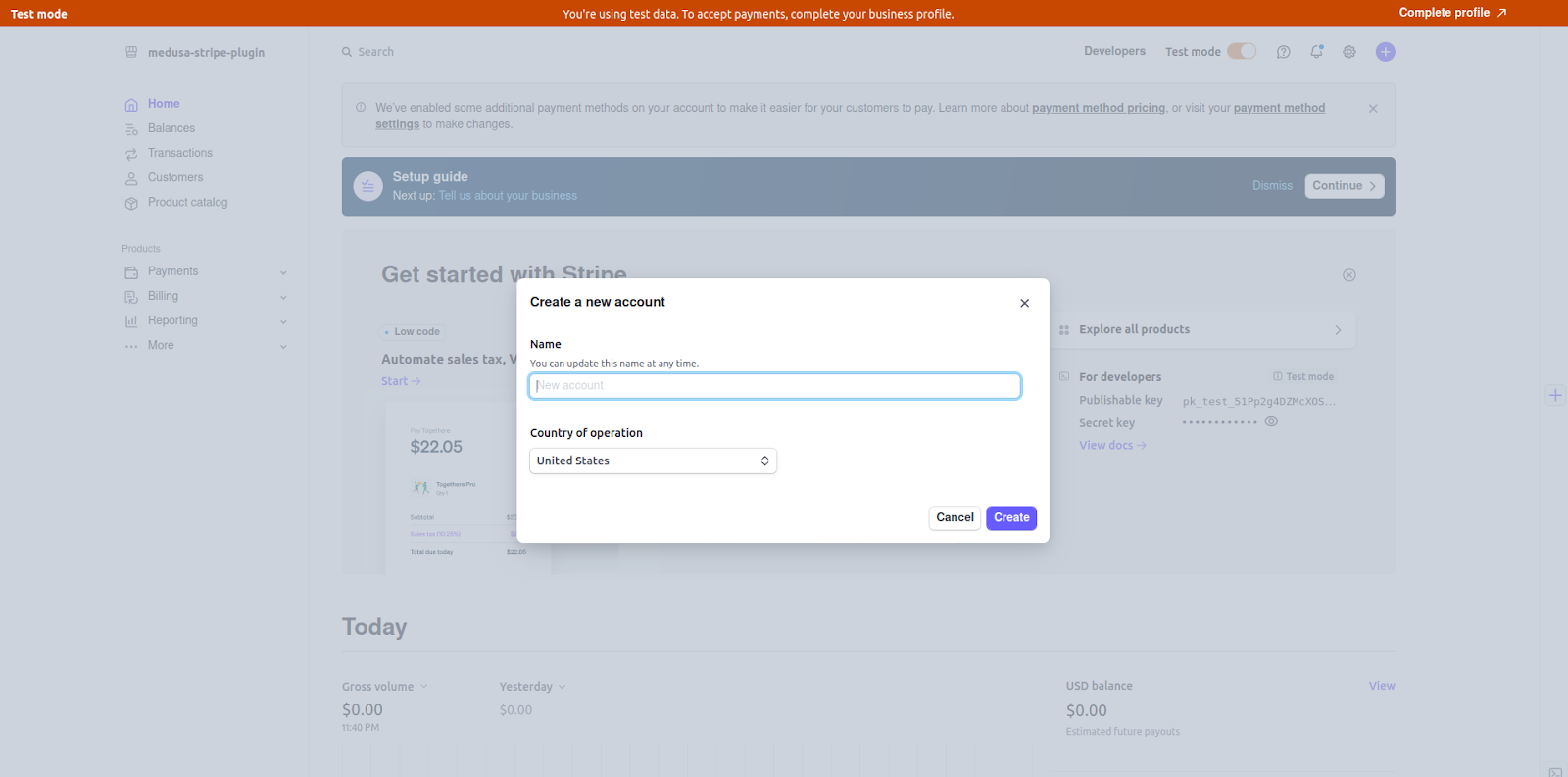Screen dimensions: 1568x777
Task: Dismiss the payment methods info banner
Action: (x=1373, y=109)
